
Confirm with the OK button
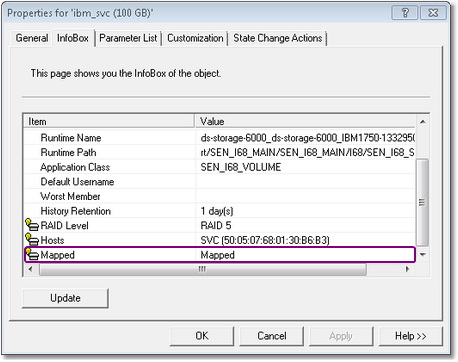point(202,336)
